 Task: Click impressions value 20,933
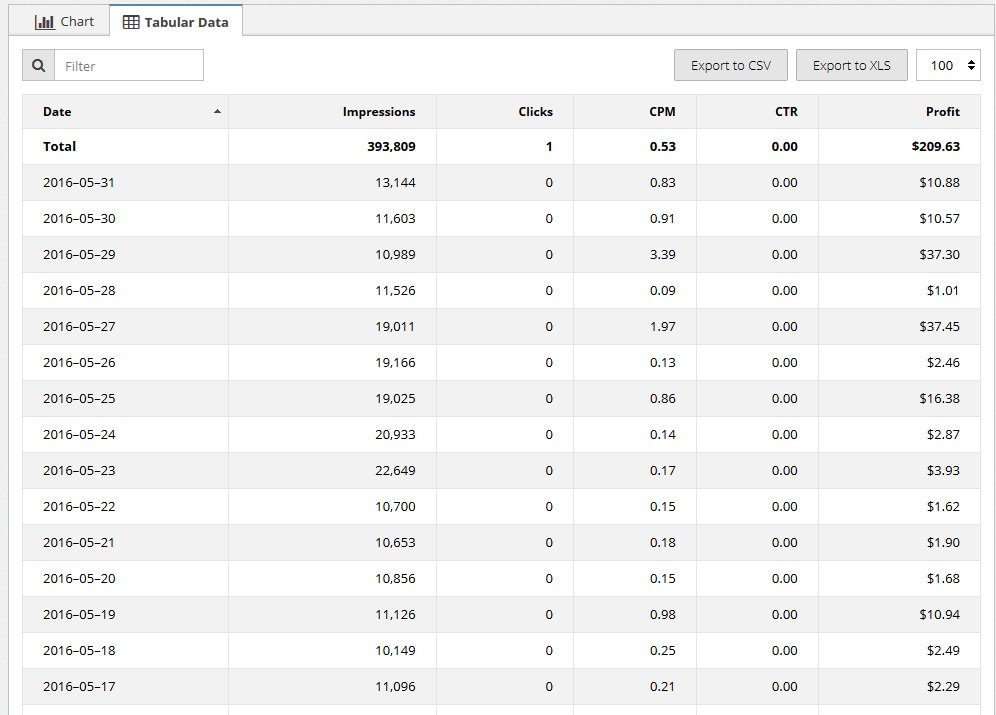395,434
